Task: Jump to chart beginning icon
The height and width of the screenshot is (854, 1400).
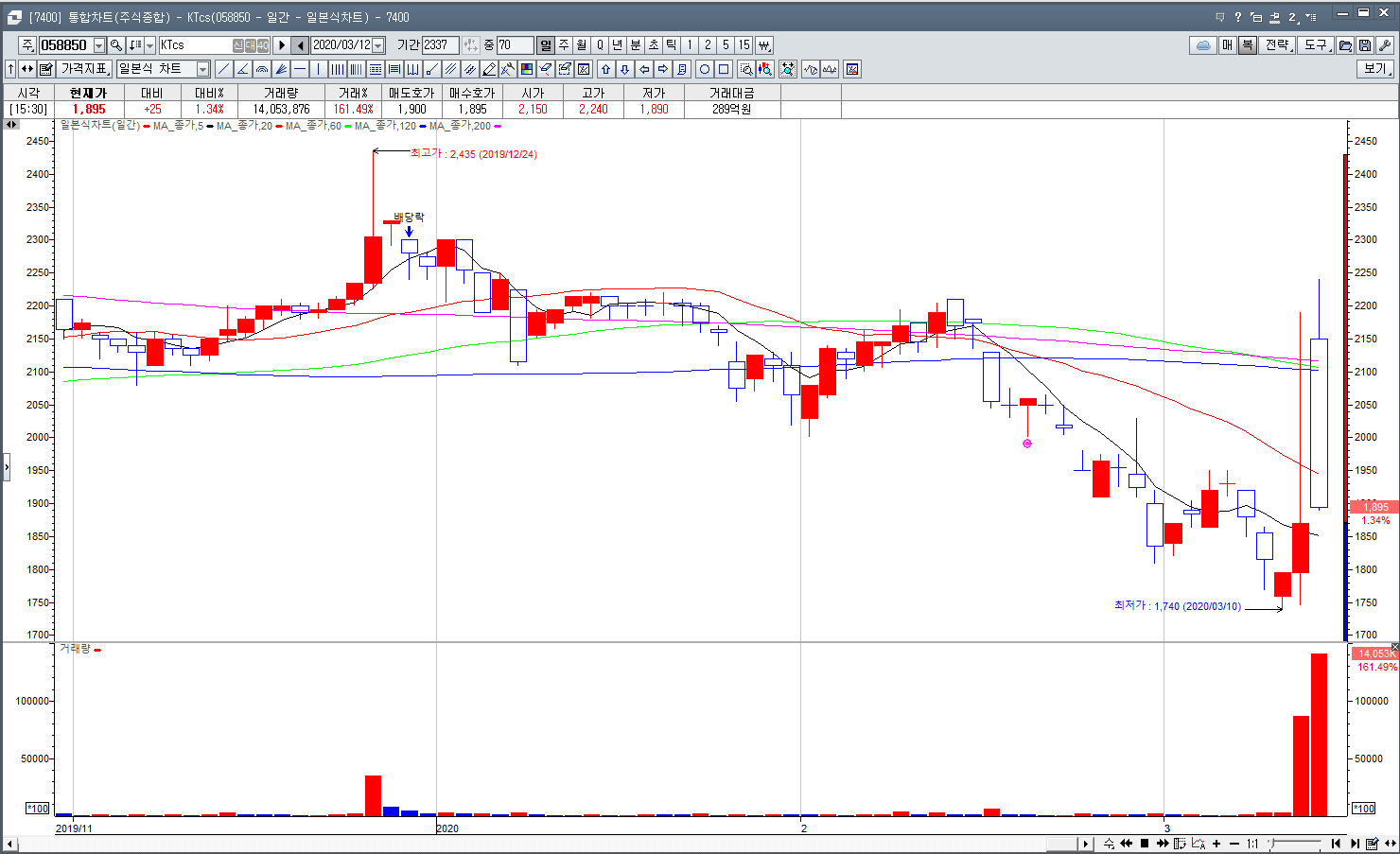Action: (1336, 844)
